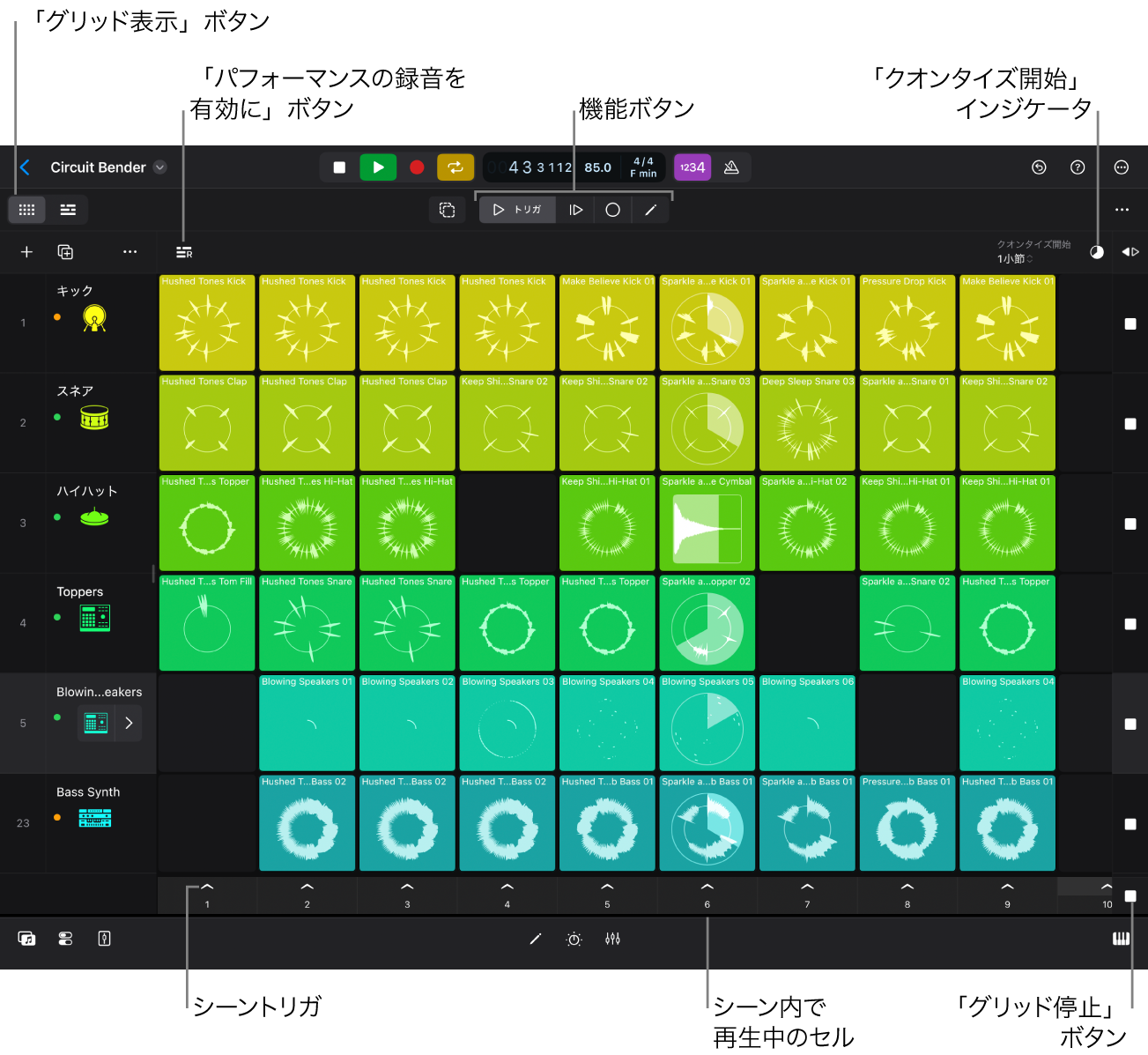The width and height of the screenshot is (1148, 1055).
Task: Check the キック row checkbox on the right
Action: pyautogui.click(x=1130, y=323)
